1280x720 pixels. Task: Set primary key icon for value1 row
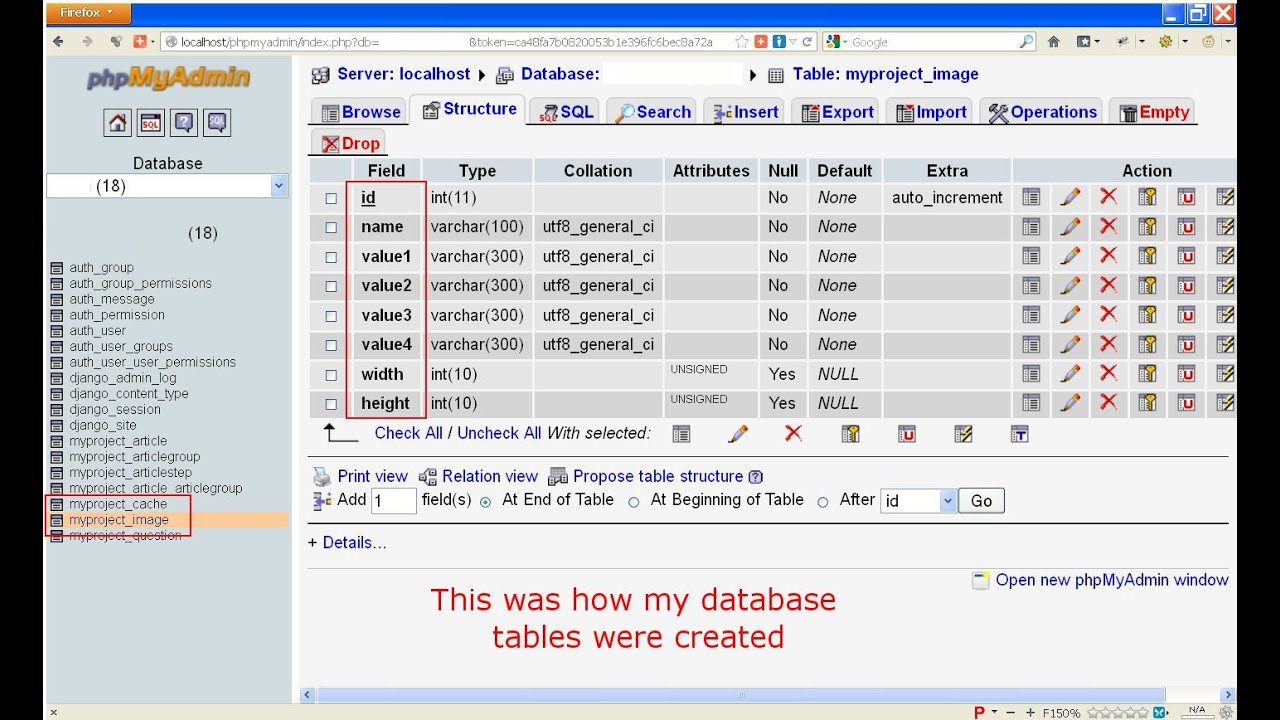tap(1147, 256)
